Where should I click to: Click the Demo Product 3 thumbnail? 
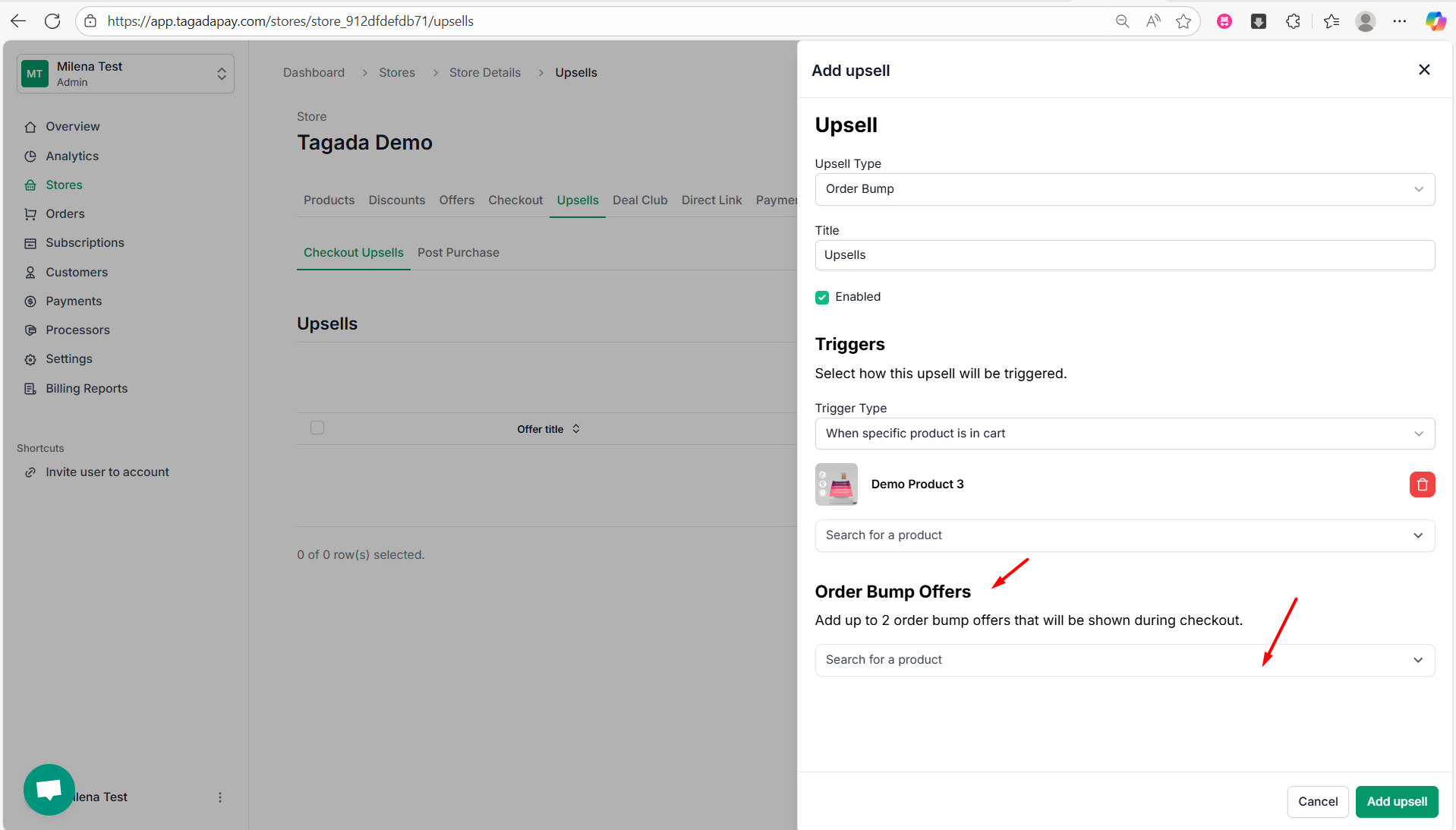[x=836, y=484]
